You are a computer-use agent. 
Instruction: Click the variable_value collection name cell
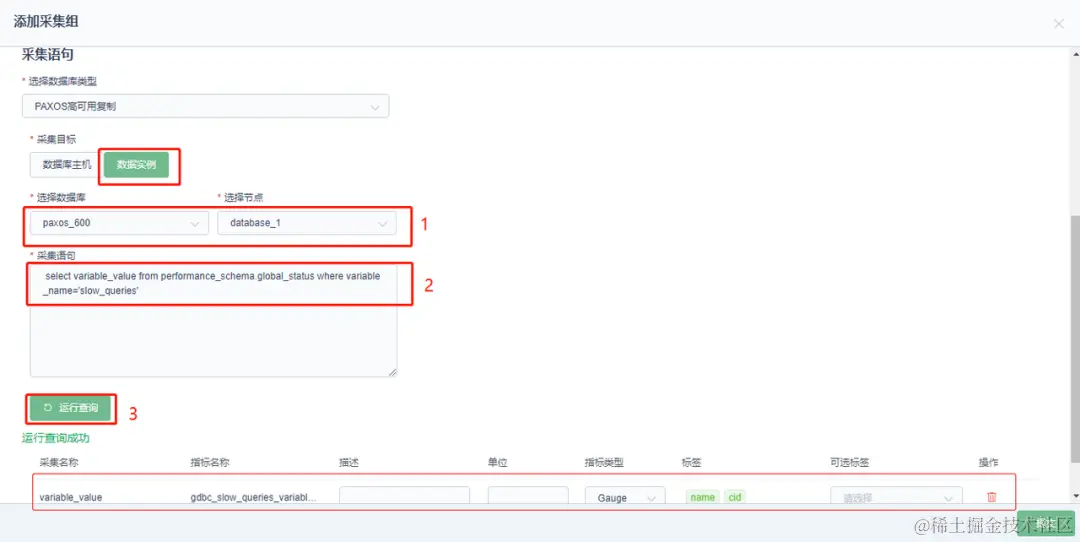(x=70, y=497)
